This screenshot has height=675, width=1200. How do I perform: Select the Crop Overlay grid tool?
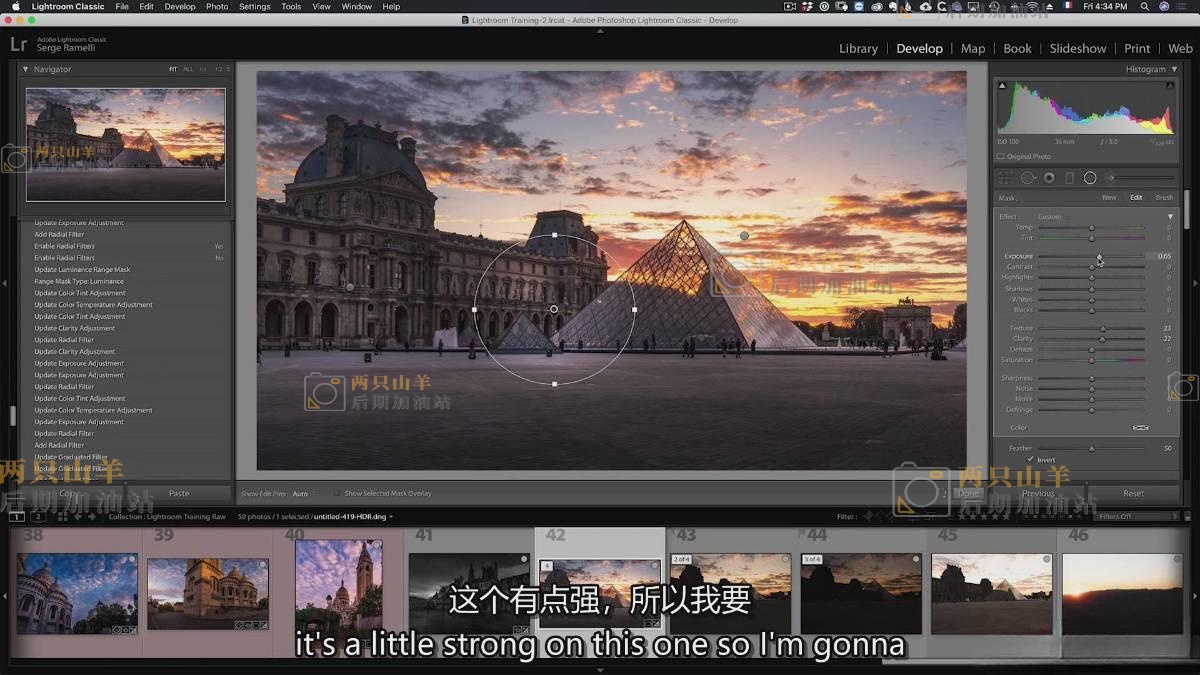click(1008, 178)
